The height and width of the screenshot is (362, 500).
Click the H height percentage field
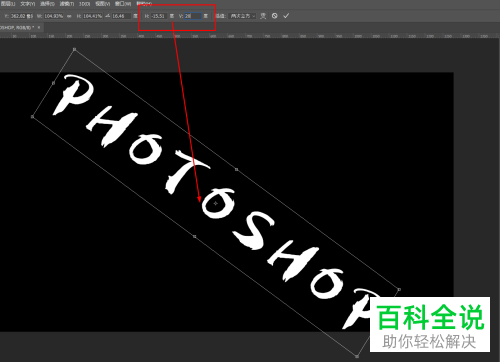(92, 16)
